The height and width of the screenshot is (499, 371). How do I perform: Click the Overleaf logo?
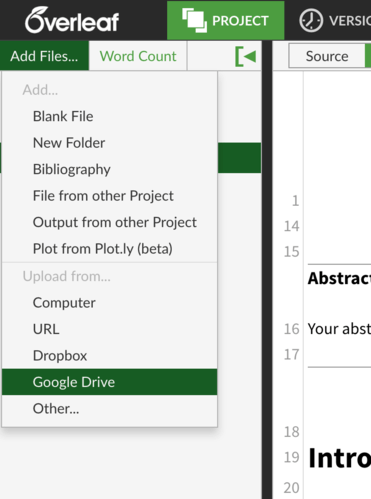(x=72, y=20)
